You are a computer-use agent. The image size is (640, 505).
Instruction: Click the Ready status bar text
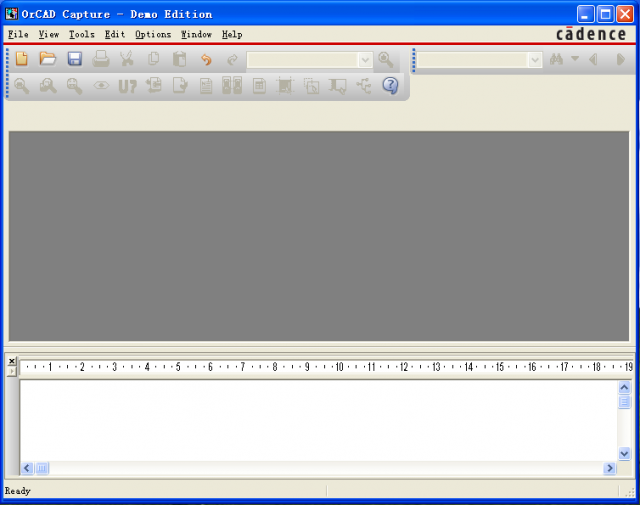tap(18, 491)
